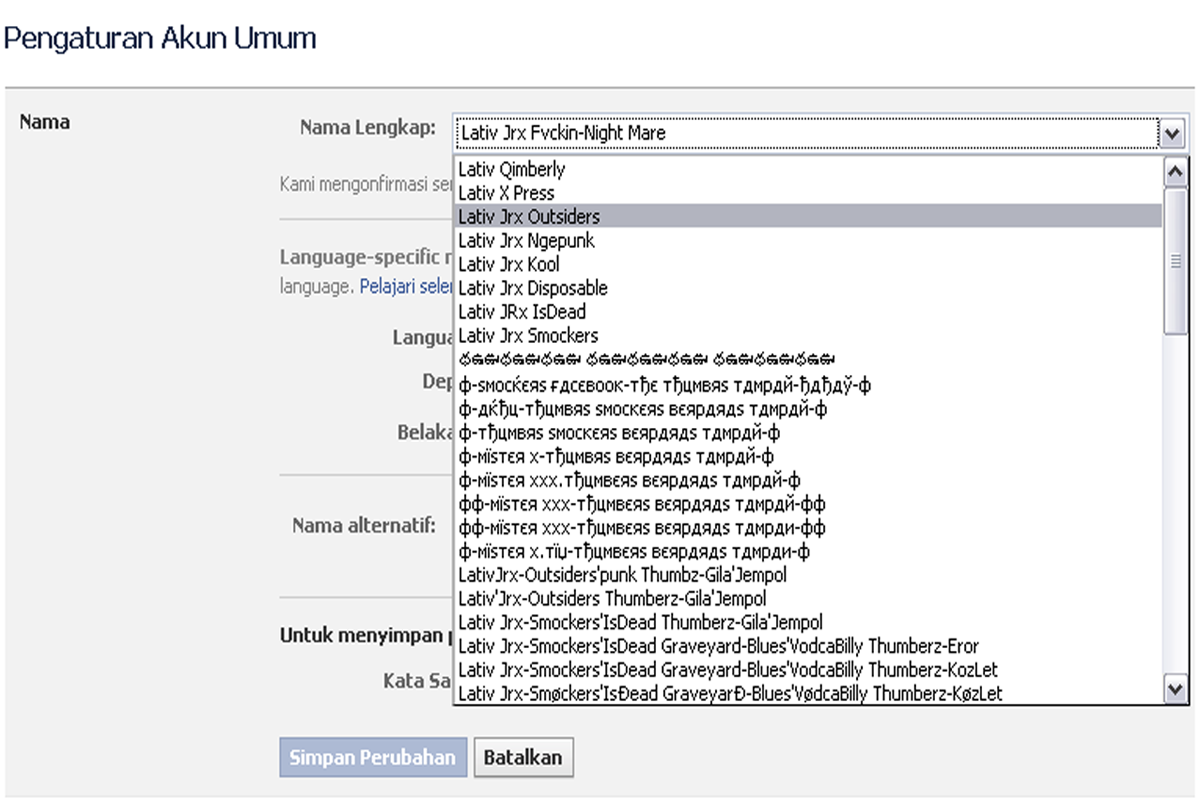Pick 'Lativ Jrx Ngepunk' from dropdown
Screen dimensions: 1200x800
526,240
